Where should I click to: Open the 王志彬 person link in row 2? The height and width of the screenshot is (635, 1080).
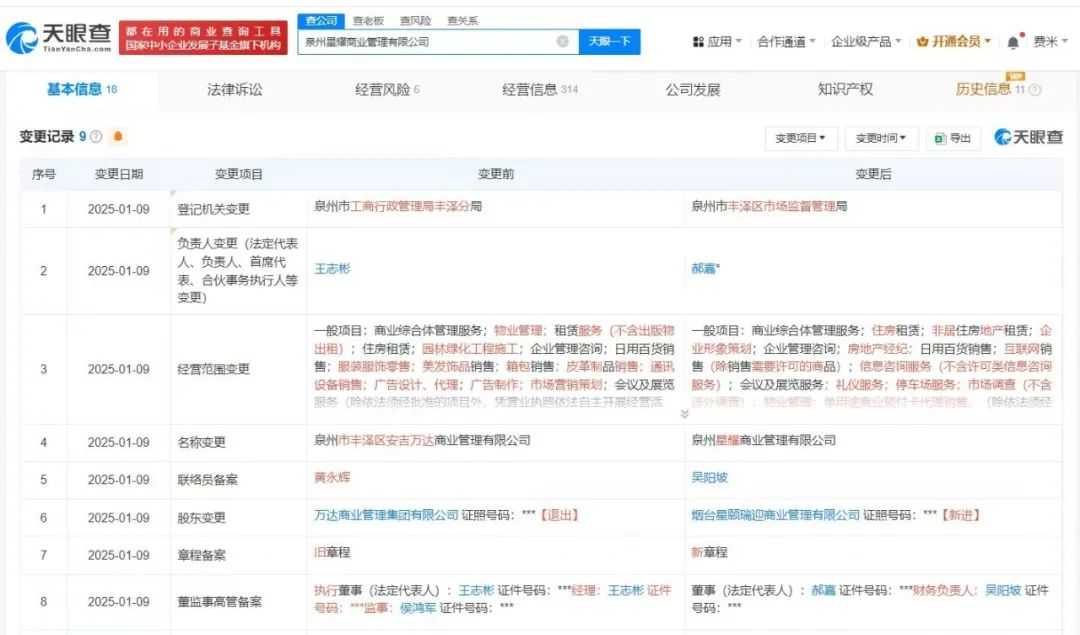pos(332,269)
